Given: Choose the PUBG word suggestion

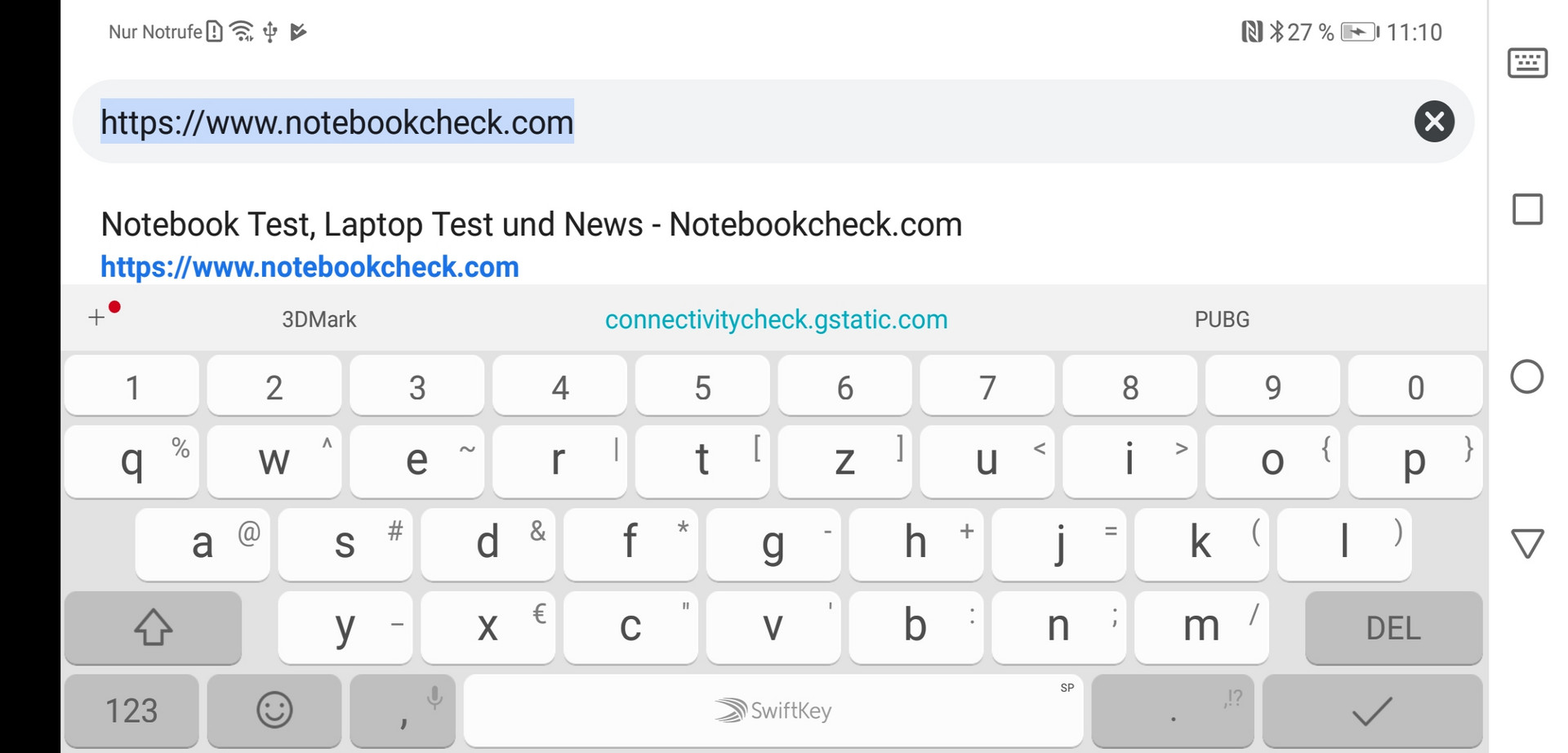Looking at the screenshot, I should click(x=1222, y=319).
